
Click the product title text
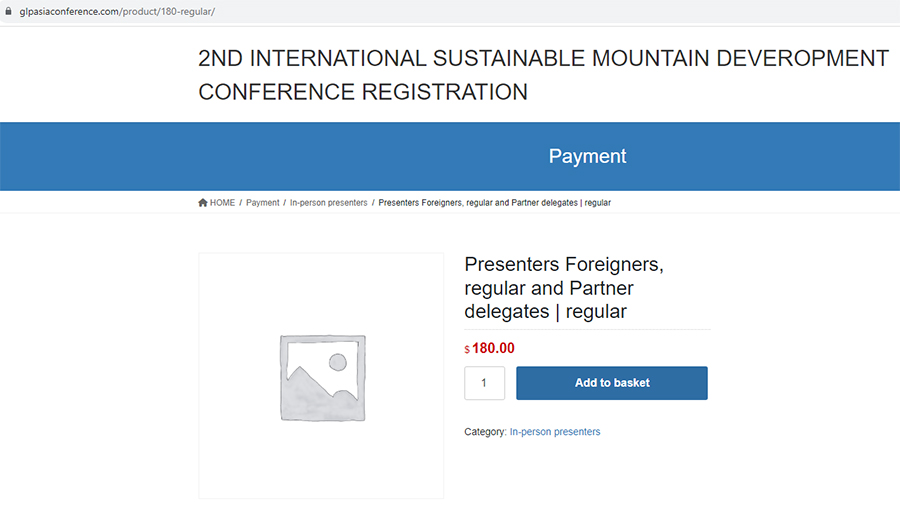[x=564, y=287]
